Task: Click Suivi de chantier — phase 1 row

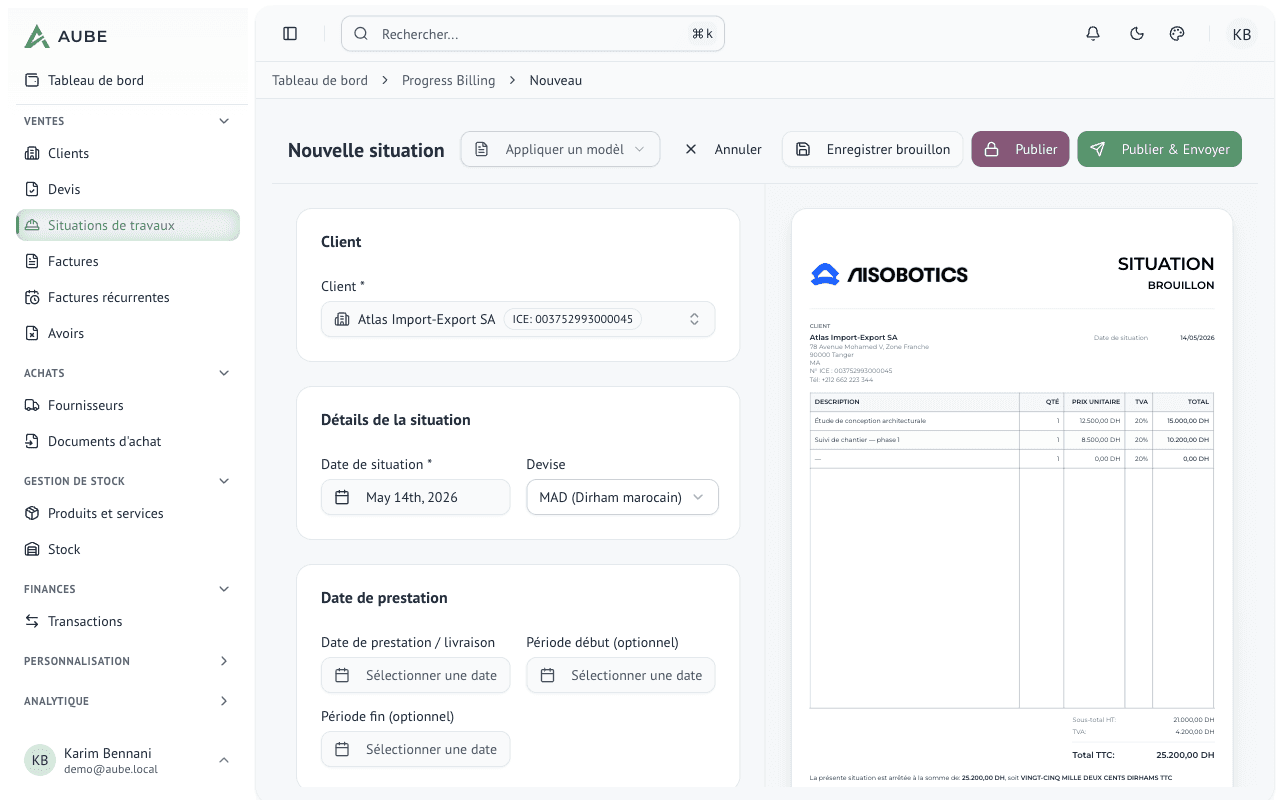Action: [x=1012, y=440]
